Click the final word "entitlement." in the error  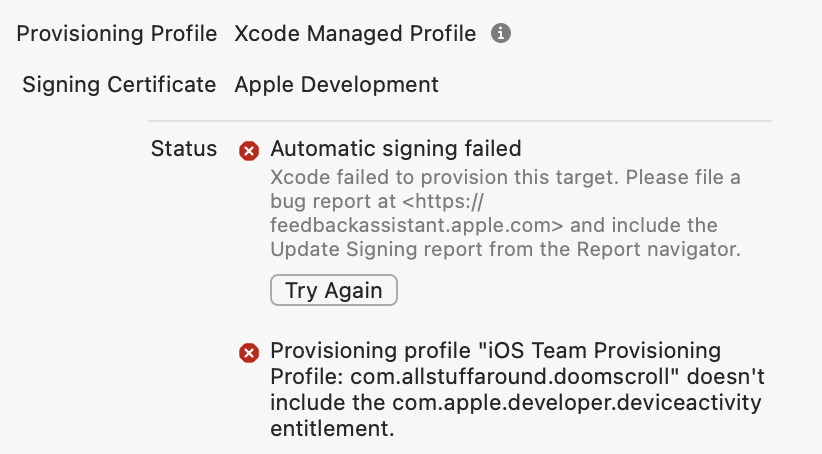[x=332, y=429]
